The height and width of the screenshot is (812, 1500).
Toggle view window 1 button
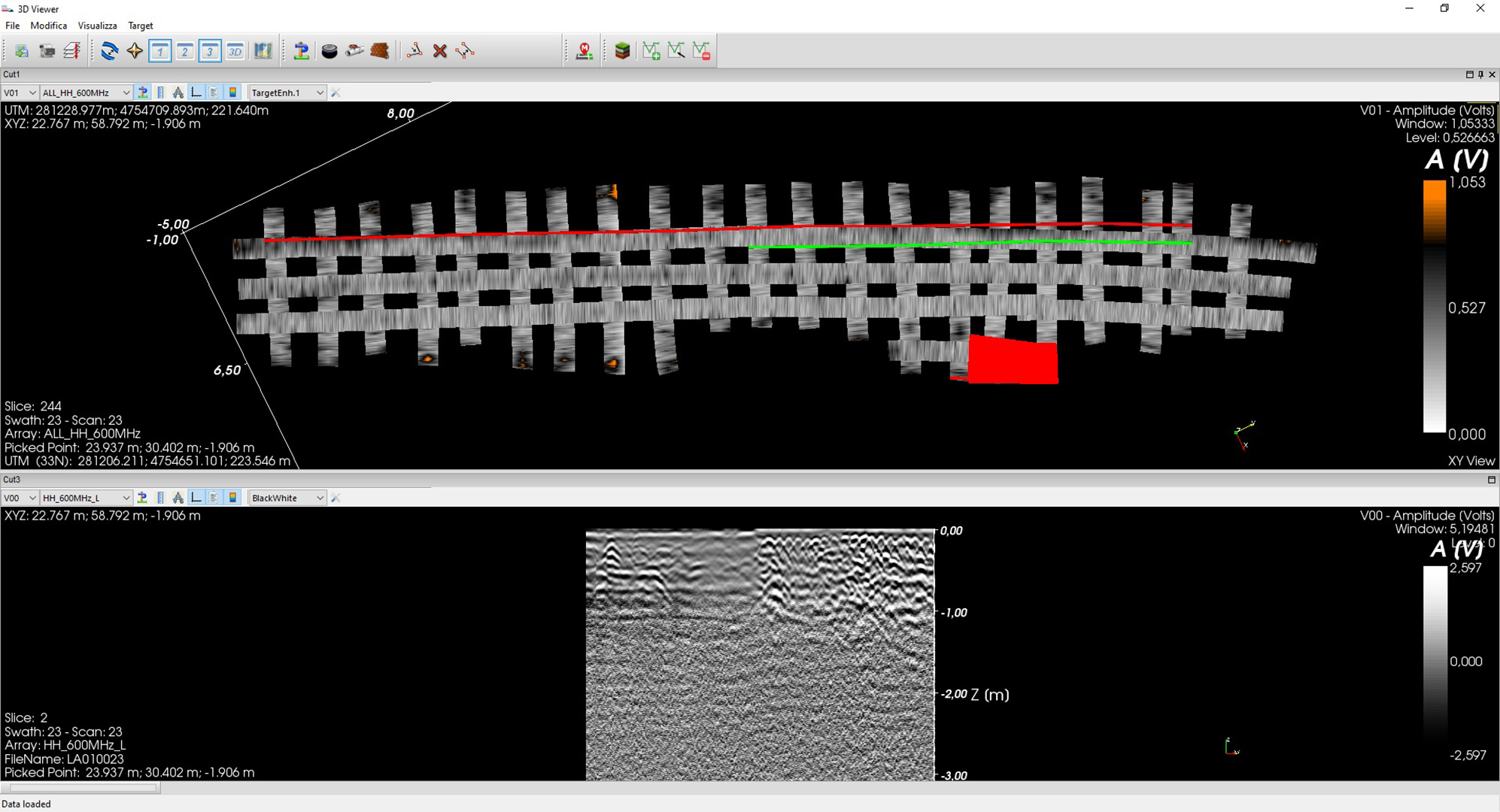coord(160,51)
